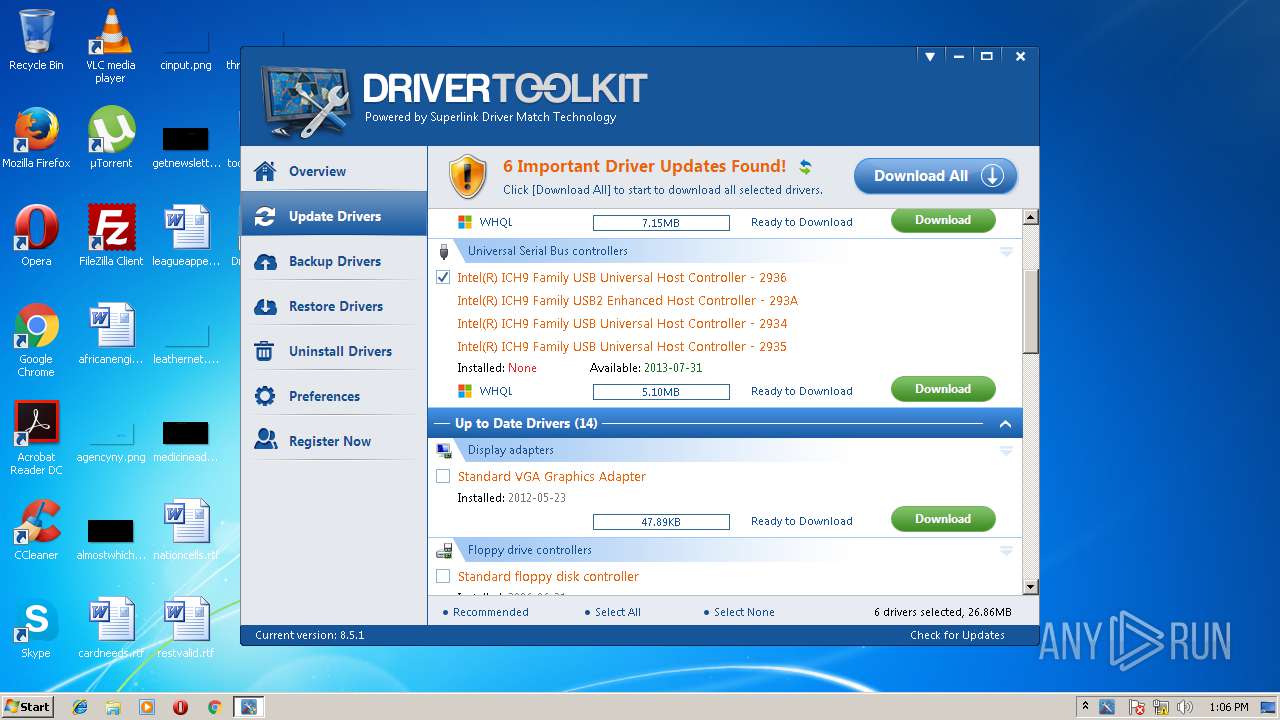This screenshot has width=1280, height=720.
Task: Click Intel ICH9 USB Host Controller 2935
Action: click(622, 346)
